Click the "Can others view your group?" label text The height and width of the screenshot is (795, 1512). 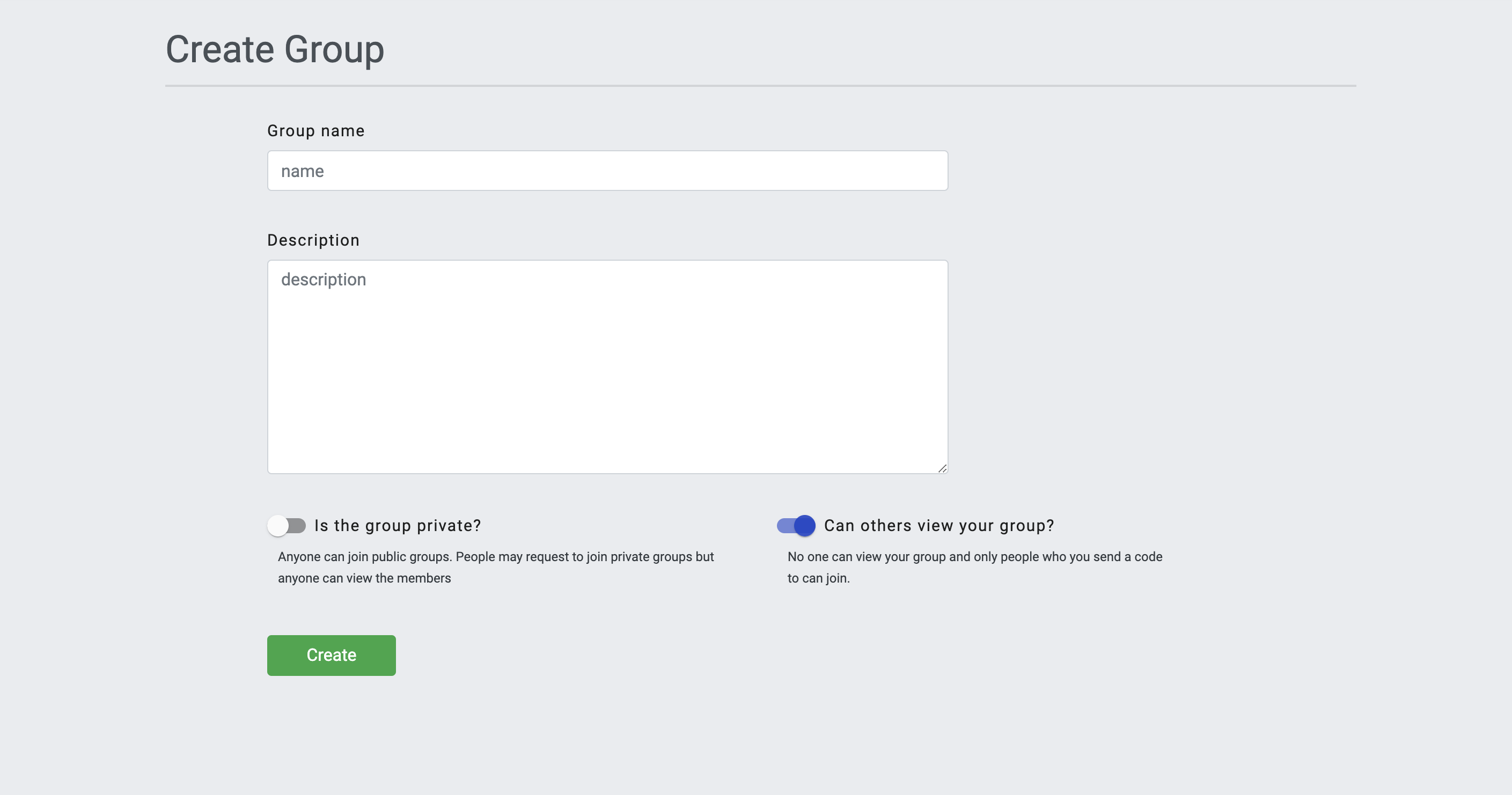click(x=939, y=526)
